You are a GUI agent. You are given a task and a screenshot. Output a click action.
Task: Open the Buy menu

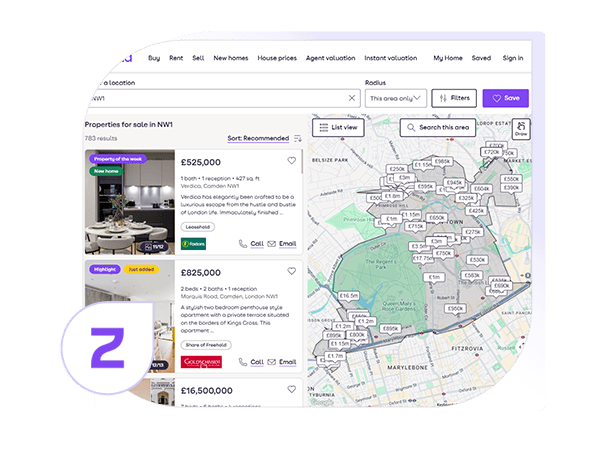[x=154, y=58]
